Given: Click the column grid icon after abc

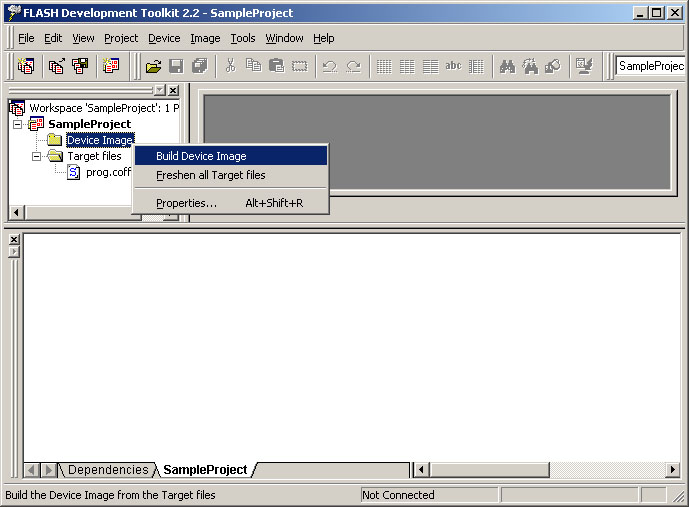Looking at the screenshot, I should 476,66.
